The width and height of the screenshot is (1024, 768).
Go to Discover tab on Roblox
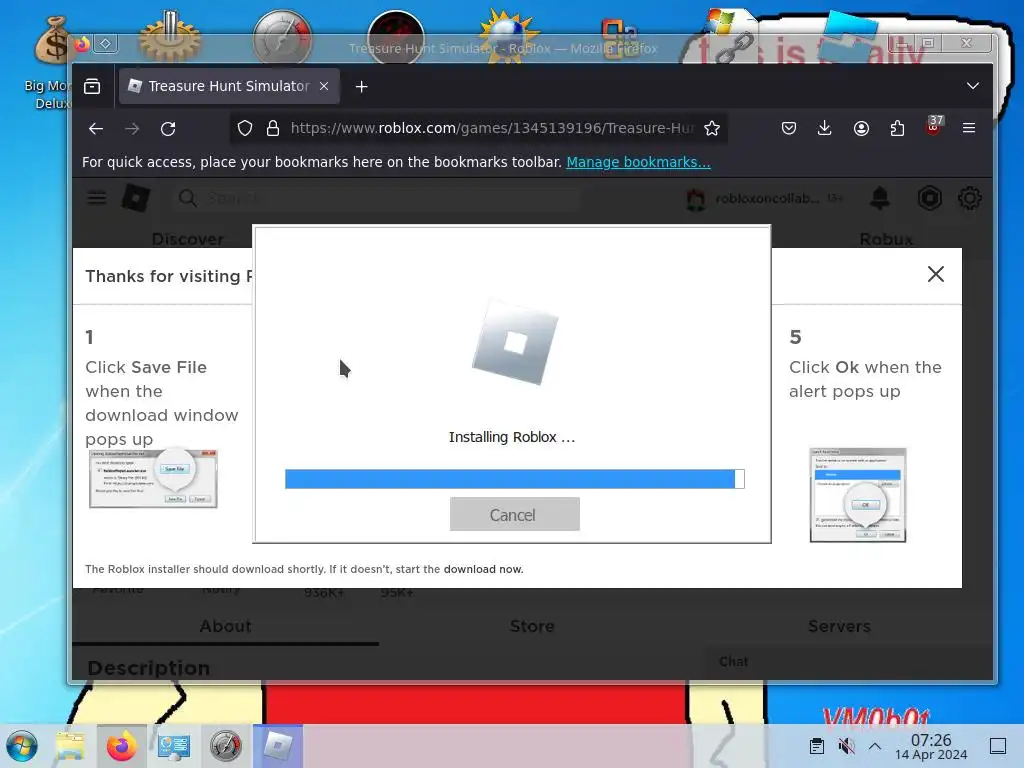(x=187, y=239)
